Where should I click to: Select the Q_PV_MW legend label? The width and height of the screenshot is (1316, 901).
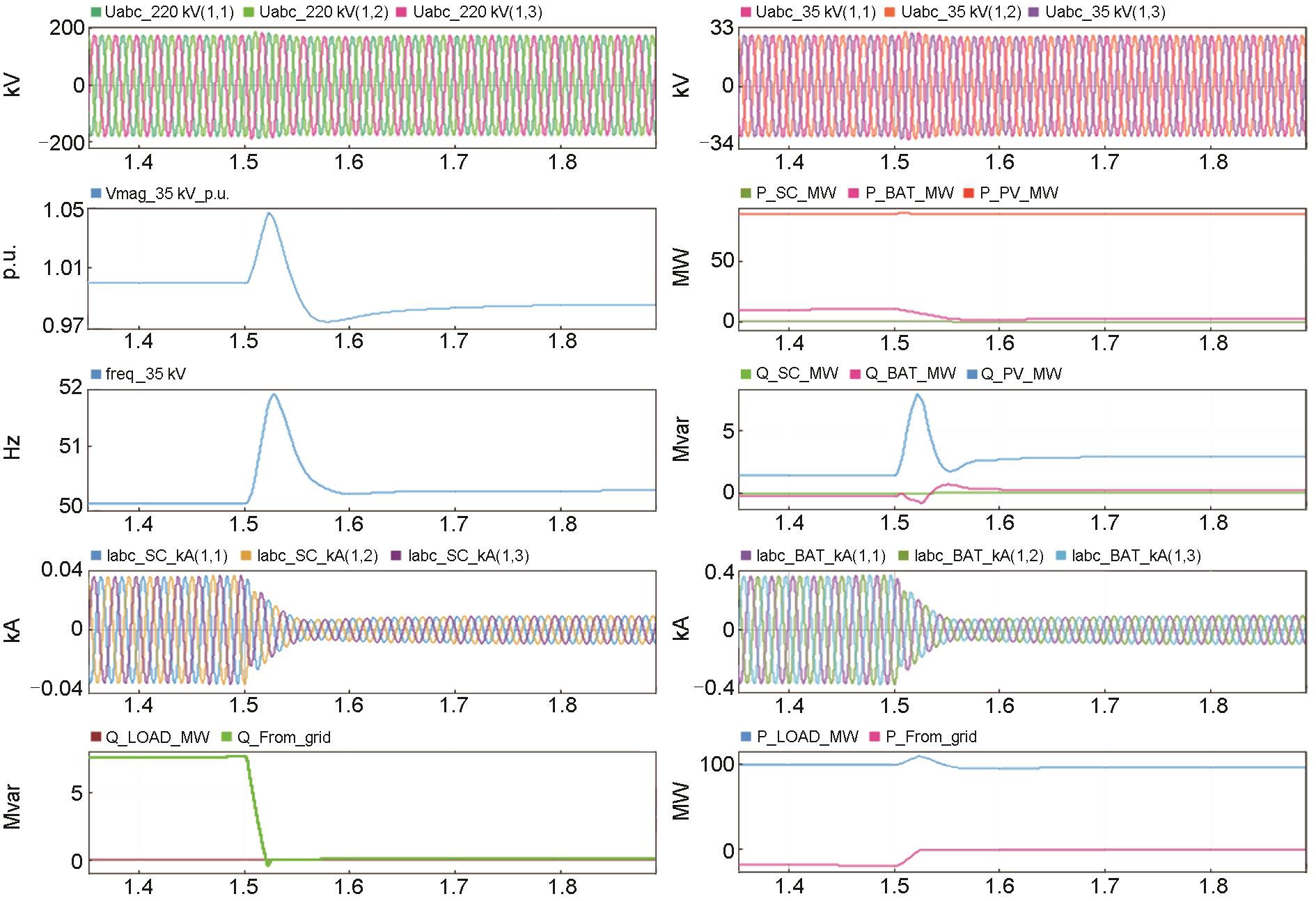pos(1021,374)
